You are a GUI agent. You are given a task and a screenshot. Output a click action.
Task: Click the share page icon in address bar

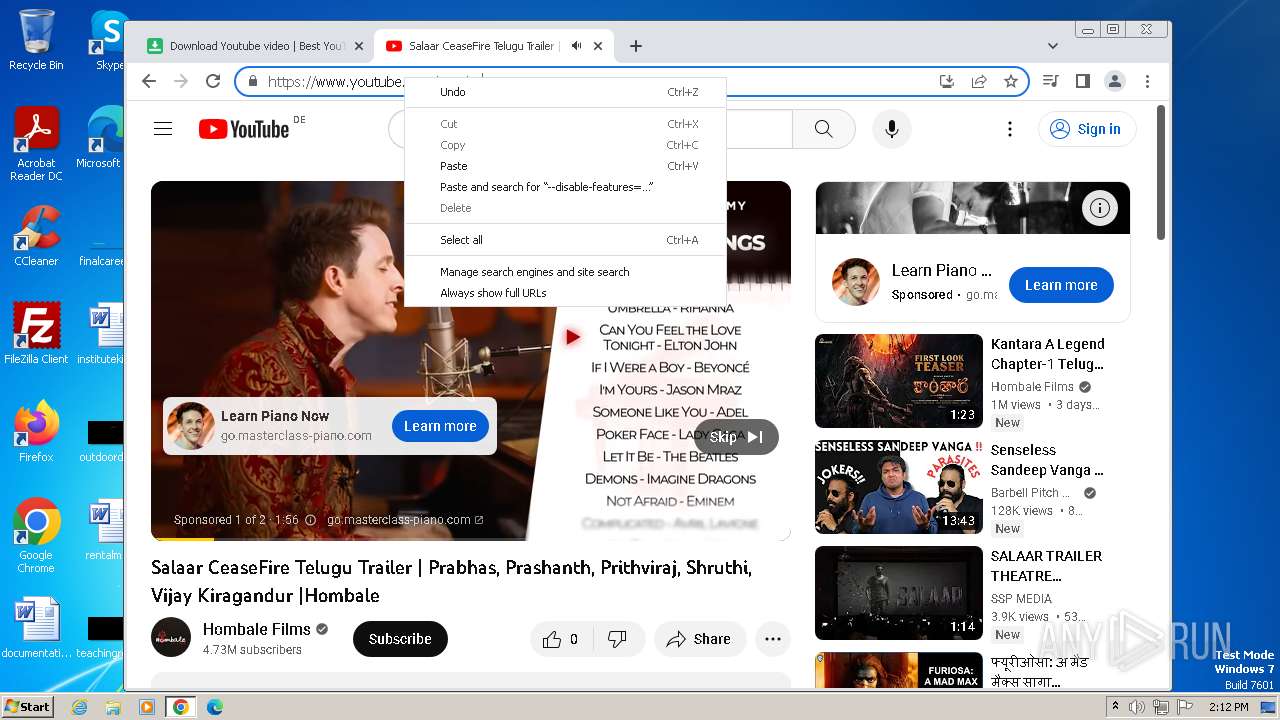[979, 82]
